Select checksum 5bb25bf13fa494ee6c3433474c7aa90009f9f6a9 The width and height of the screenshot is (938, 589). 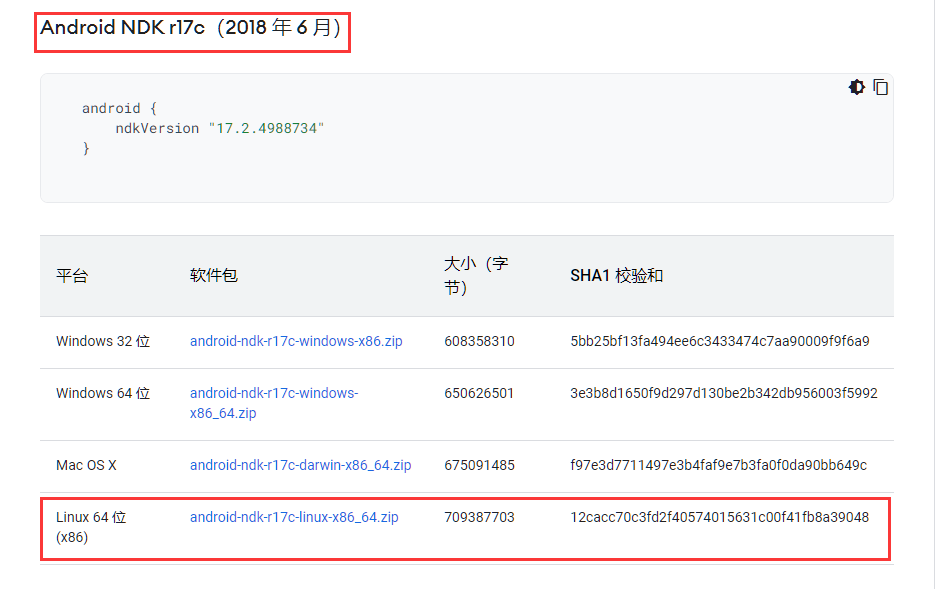[720, 341]
